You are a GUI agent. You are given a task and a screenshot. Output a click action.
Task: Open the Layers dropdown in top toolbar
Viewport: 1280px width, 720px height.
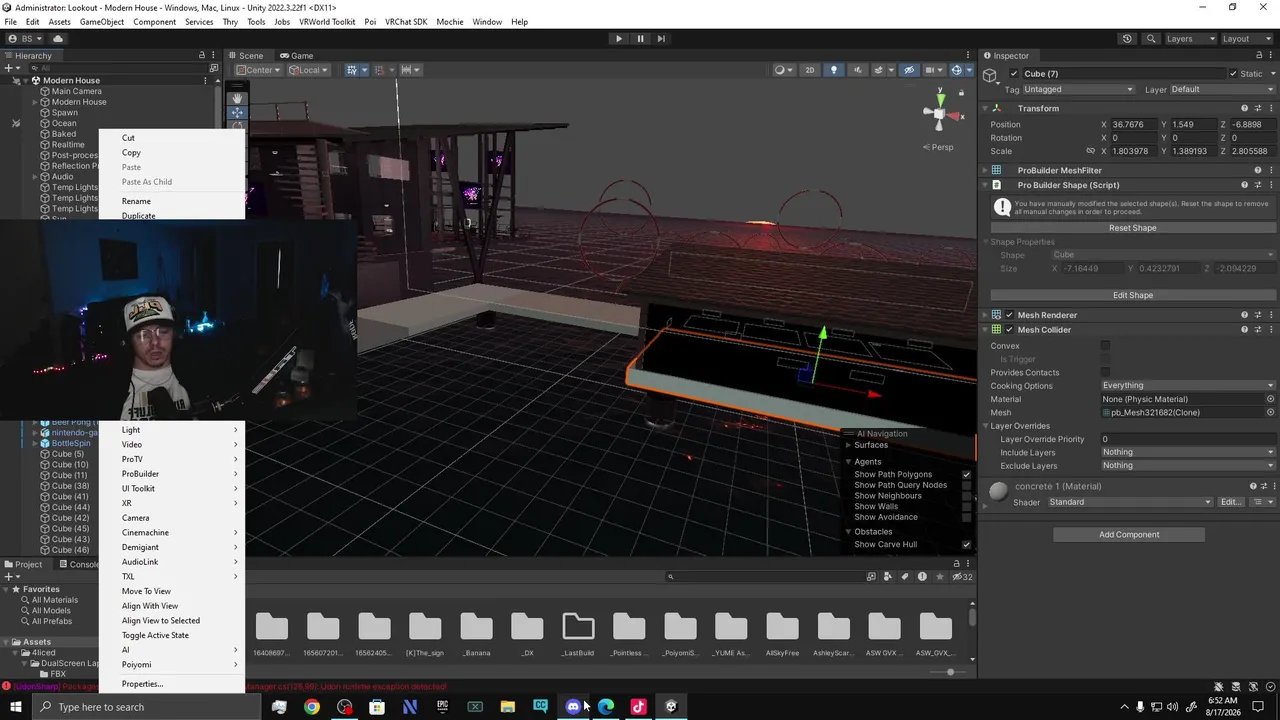point(1191,39)
